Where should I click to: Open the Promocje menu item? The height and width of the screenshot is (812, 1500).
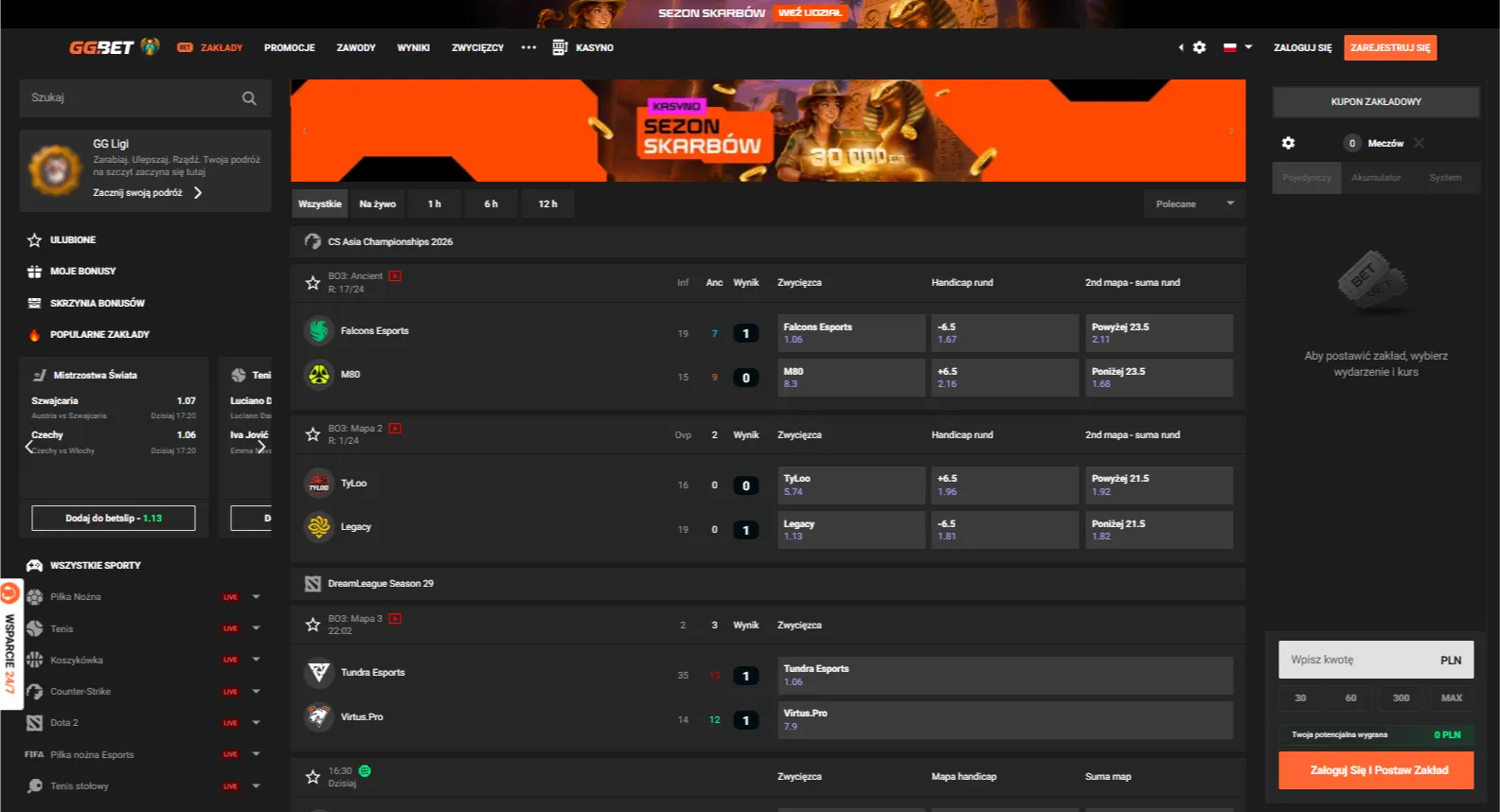coord(290,47)
